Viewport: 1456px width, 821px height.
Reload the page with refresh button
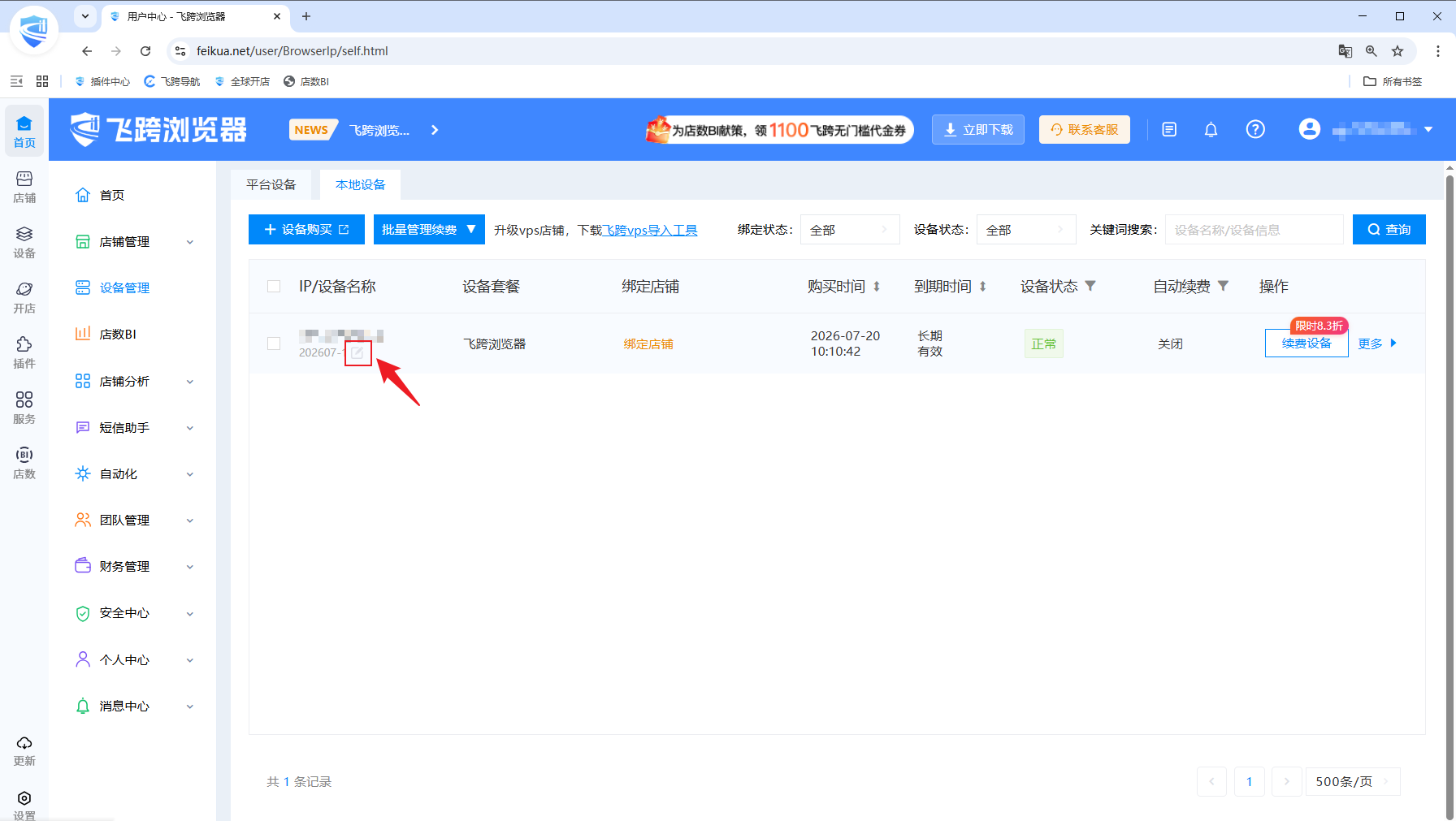pos(145,51)
